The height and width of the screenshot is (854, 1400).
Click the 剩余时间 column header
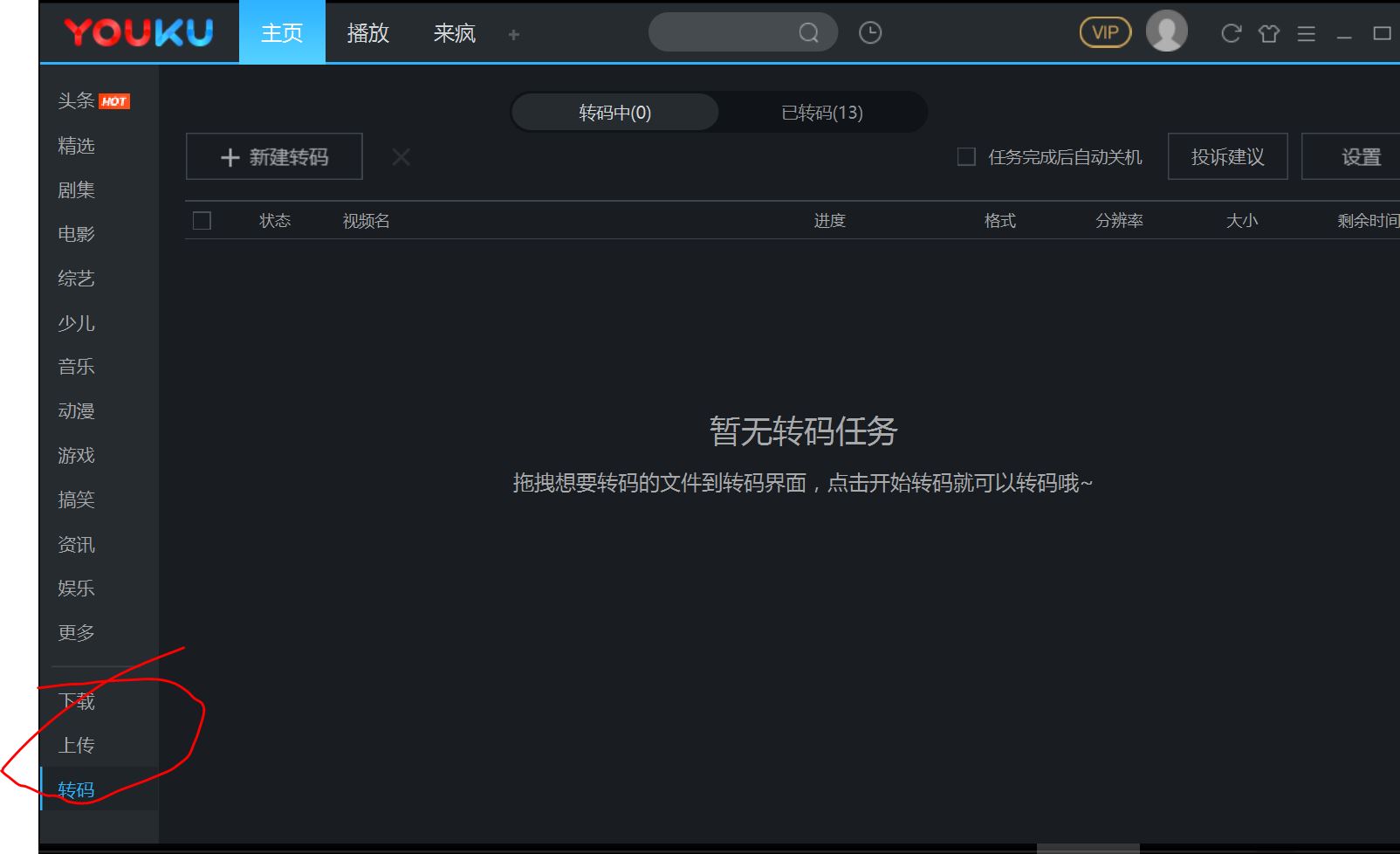tap(1368, 221)
